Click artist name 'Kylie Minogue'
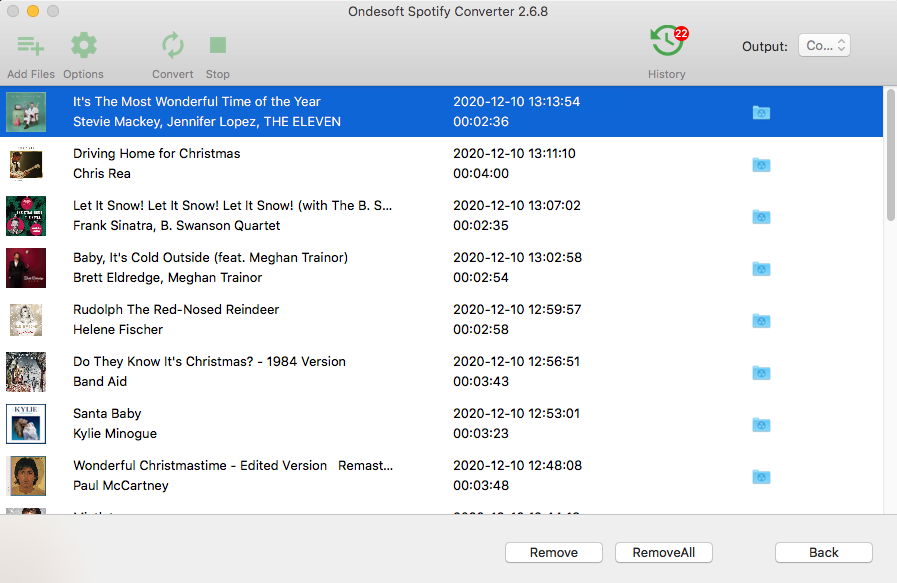 [x=115, y=434]
